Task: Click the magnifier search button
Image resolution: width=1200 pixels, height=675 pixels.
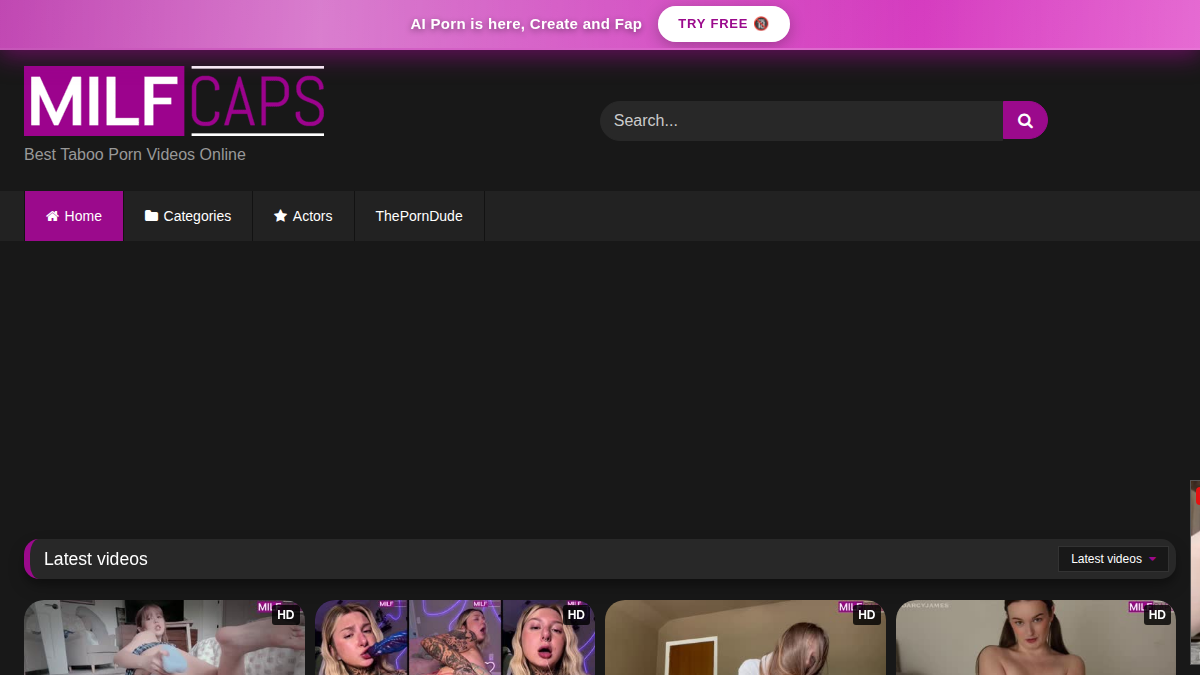Action: pos(1025,120)
